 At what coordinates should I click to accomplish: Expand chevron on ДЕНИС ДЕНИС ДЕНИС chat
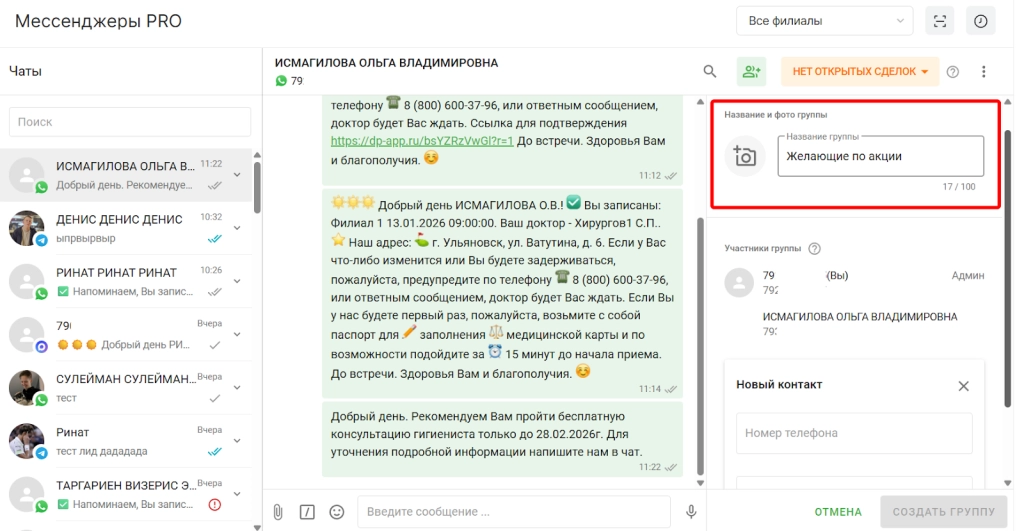(237, 228)
